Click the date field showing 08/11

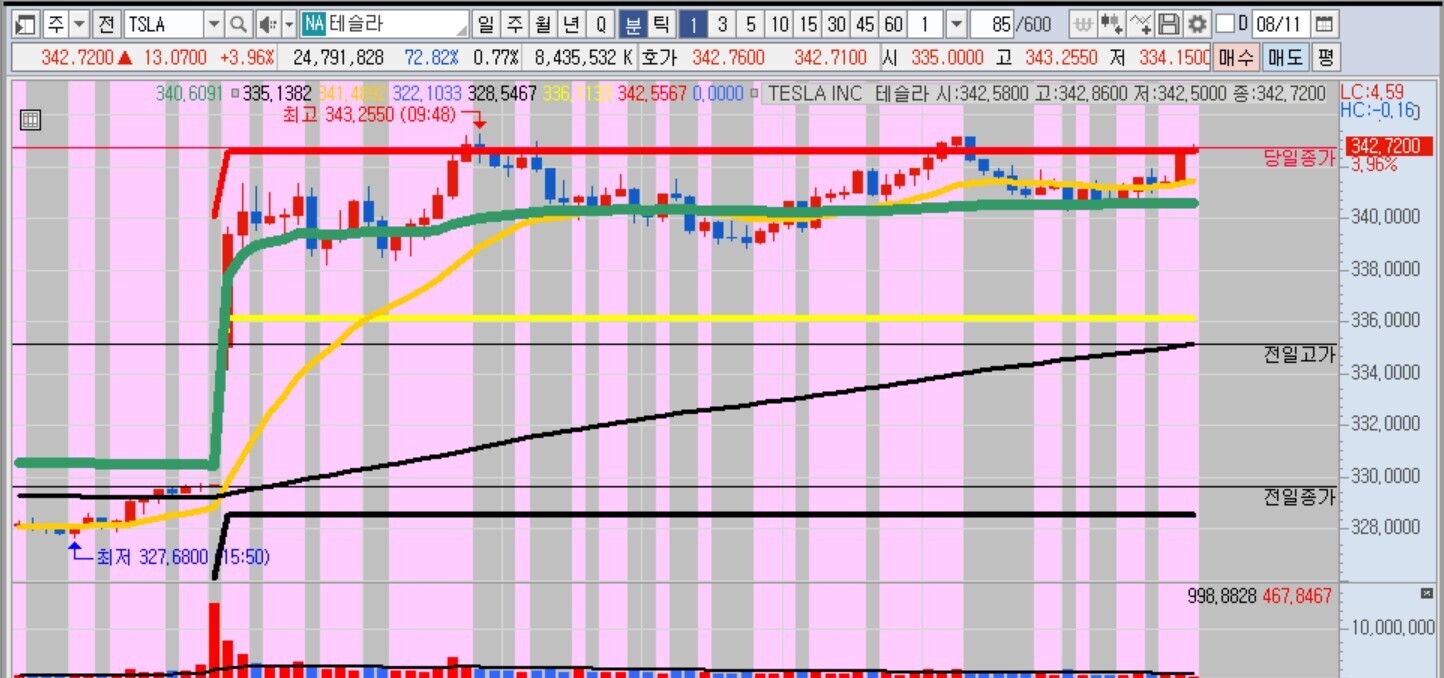tap(1280, 23)
